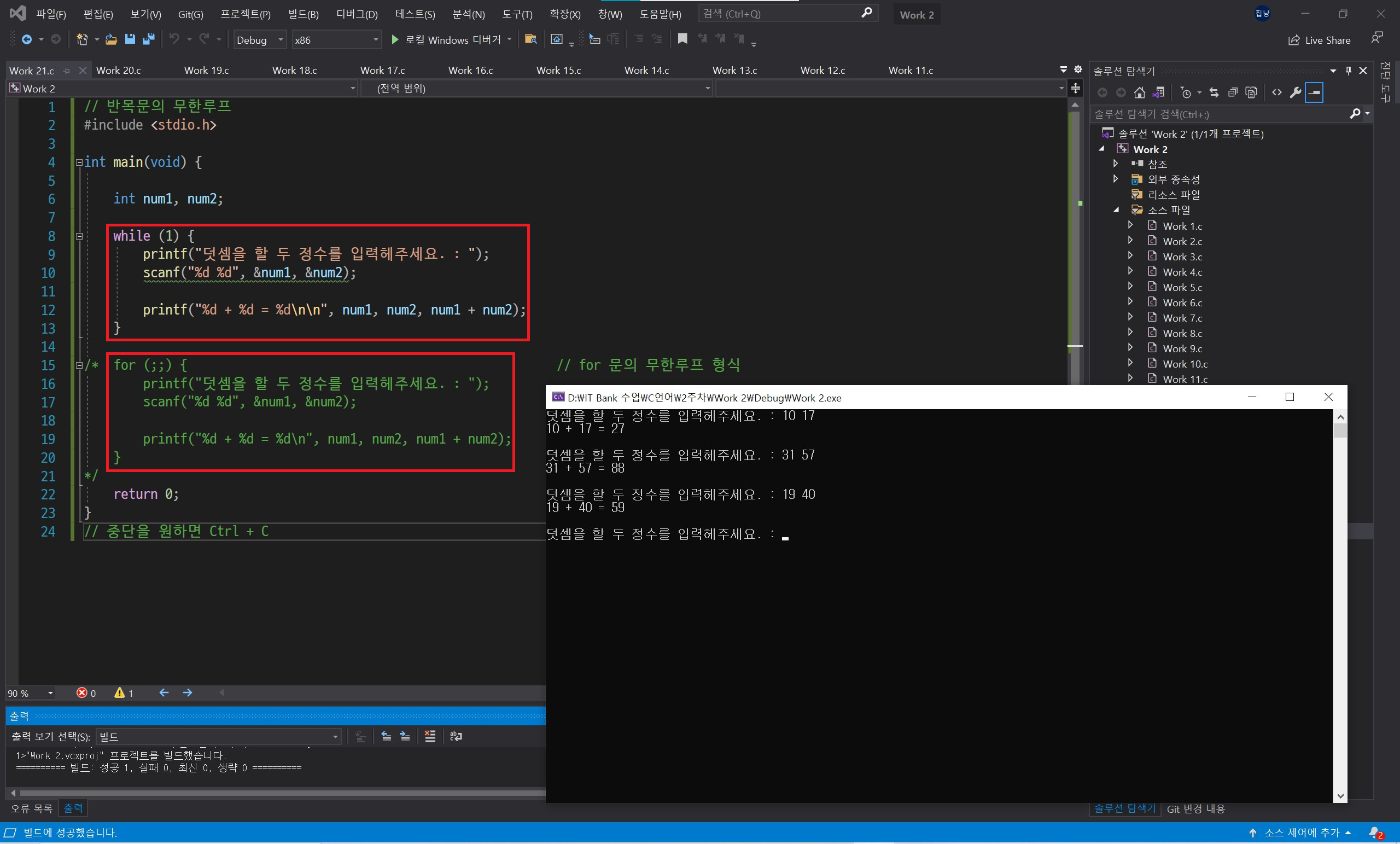
Task: Open the x86 platform dropdown
Action: (336, 40)
